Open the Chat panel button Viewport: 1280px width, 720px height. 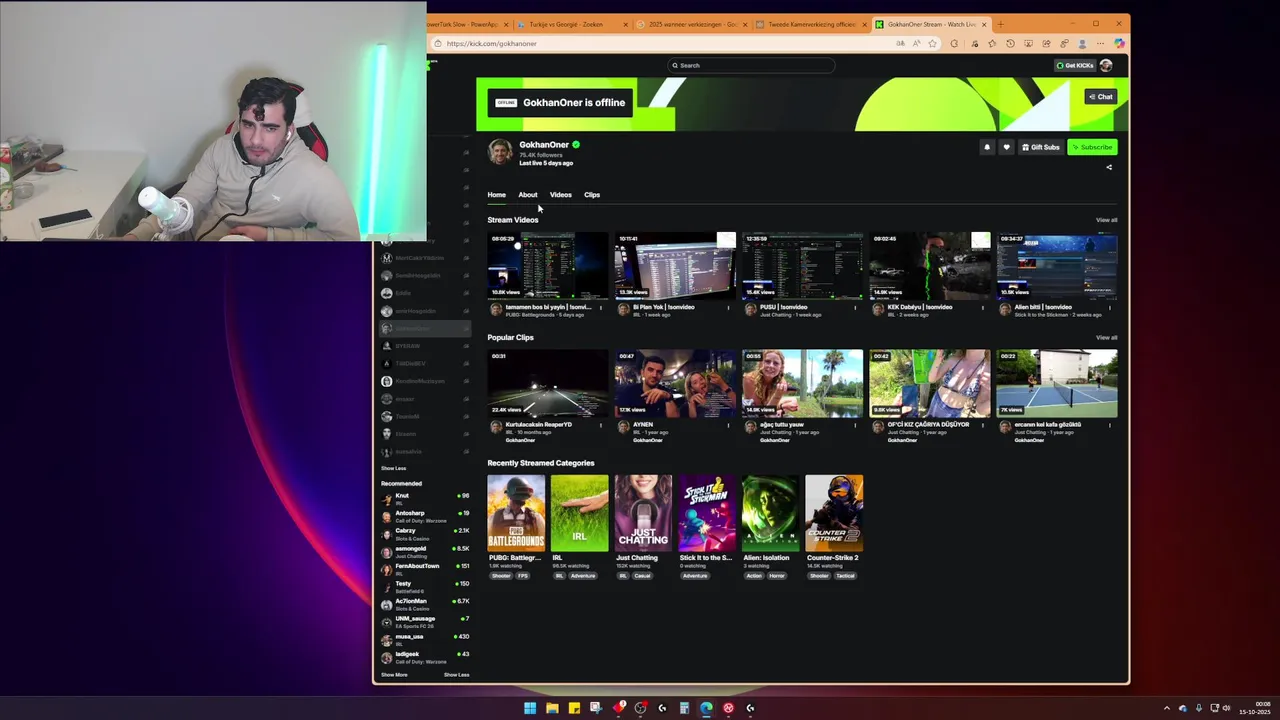[1100, 97]
